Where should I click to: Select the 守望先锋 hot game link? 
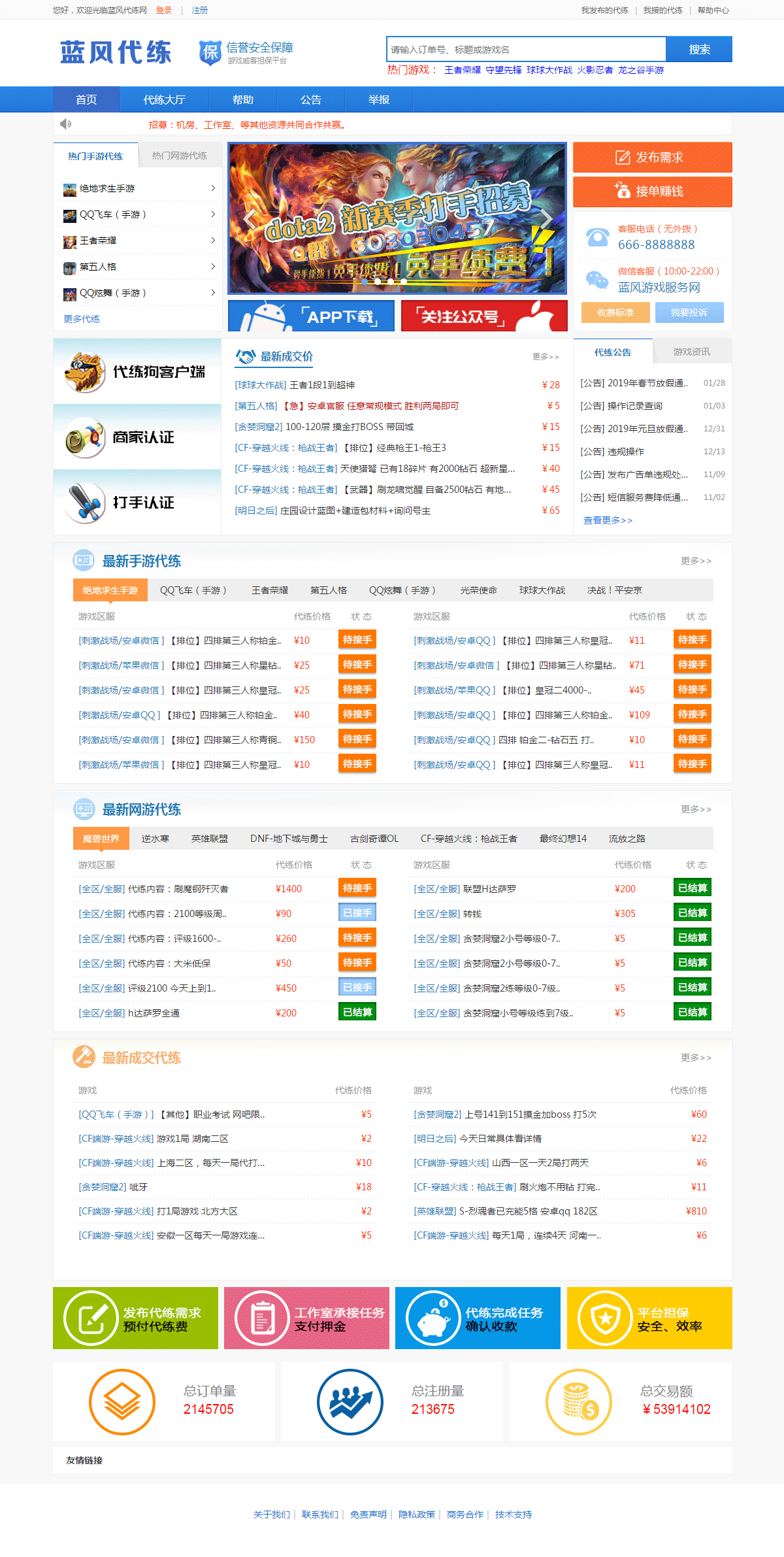point(504,70)
